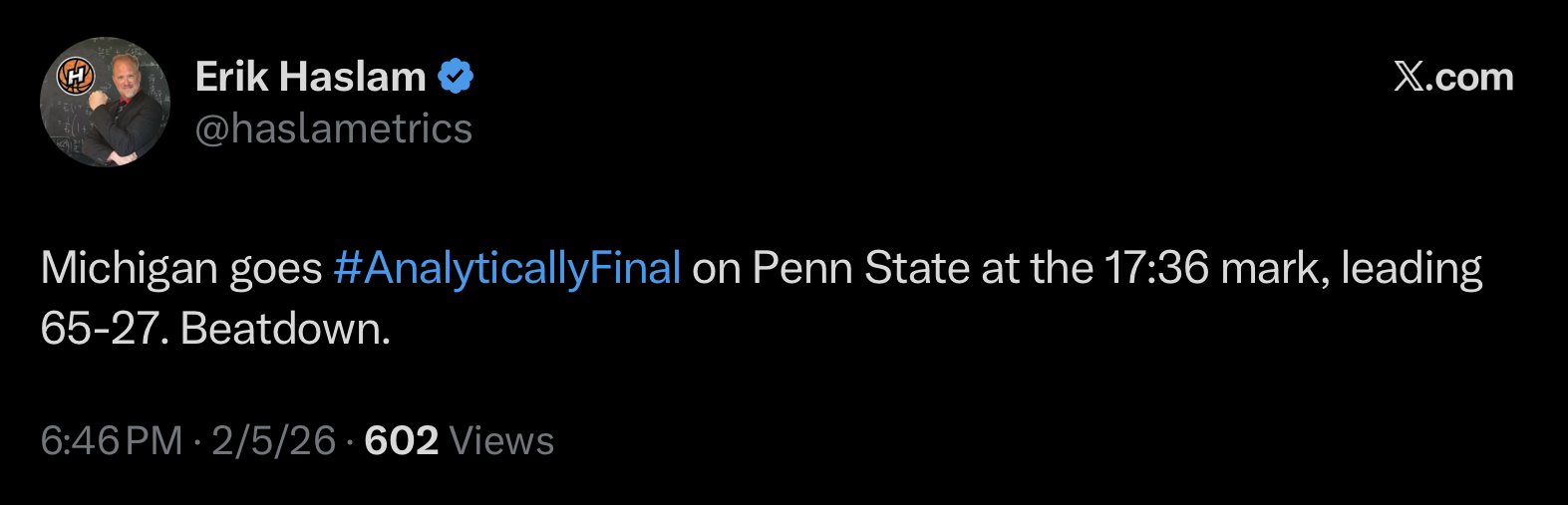Click the X logo icon

click(x=1409, y=77)
